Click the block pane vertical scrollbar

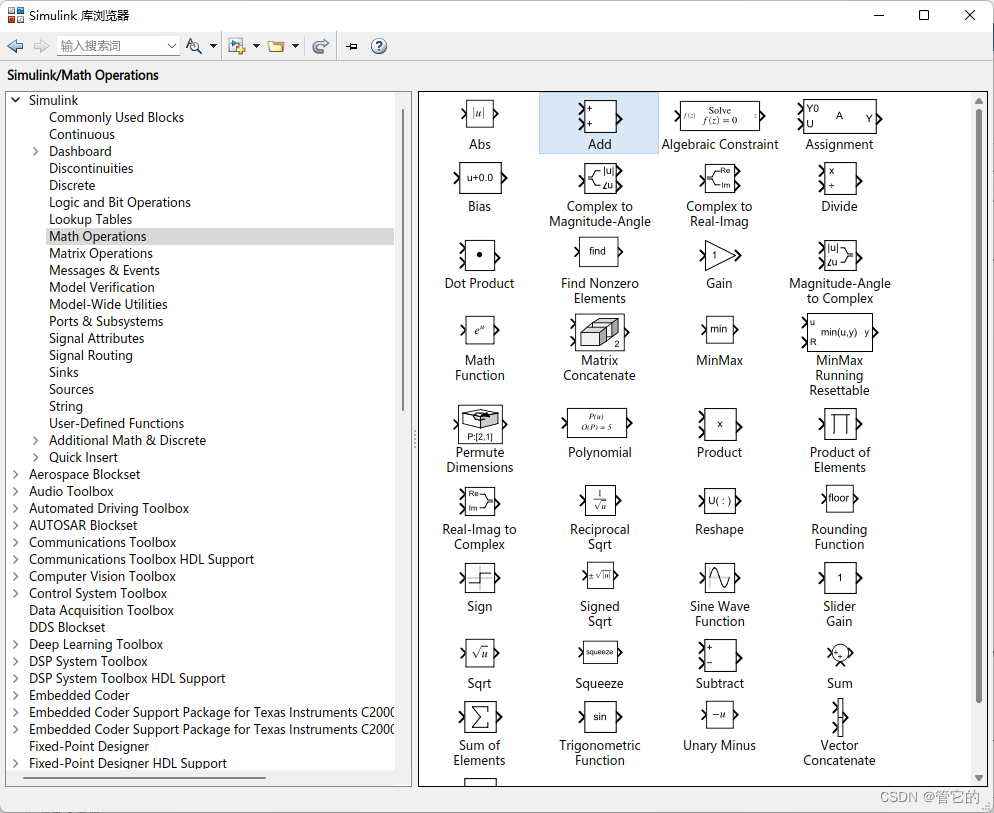[979, 400]
